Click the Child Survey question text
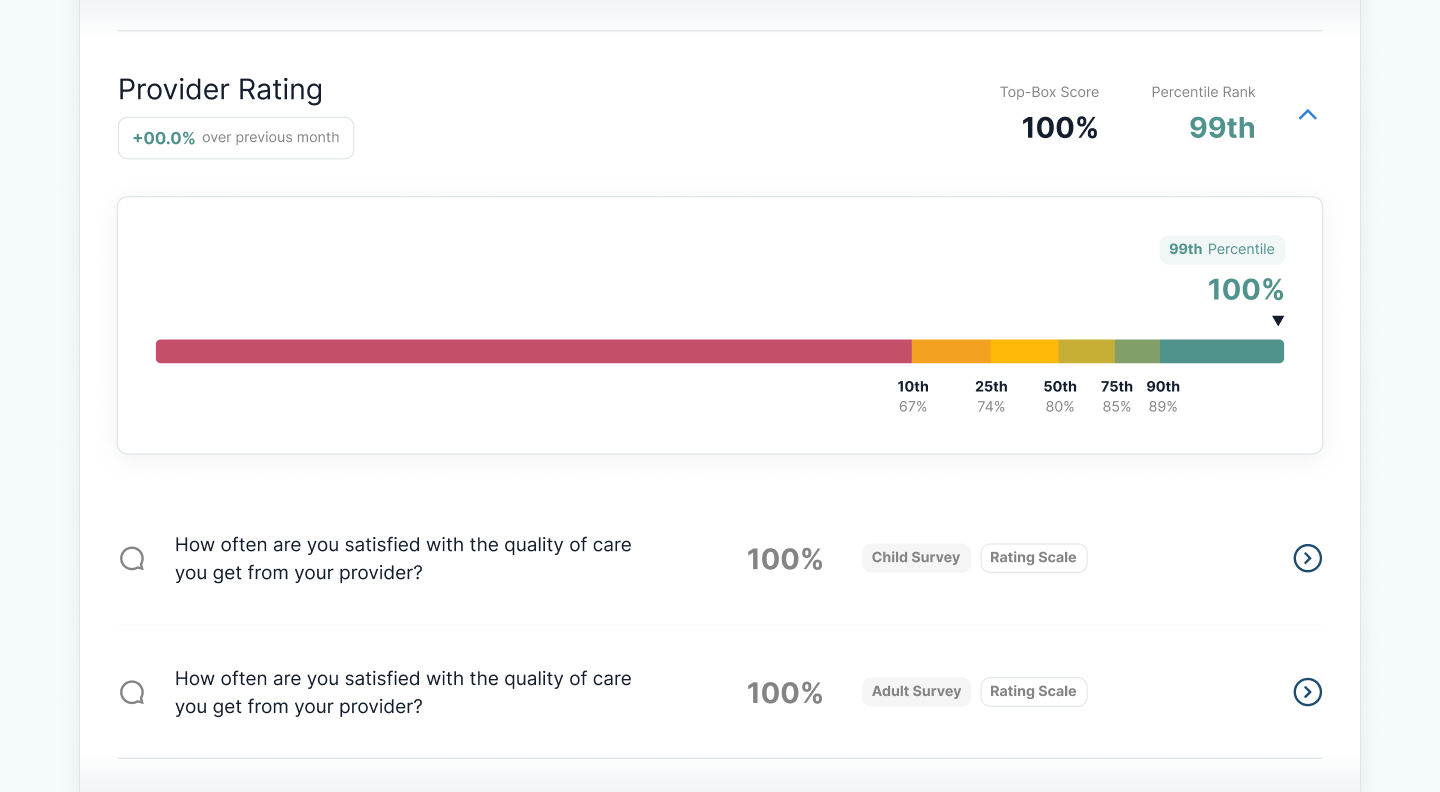This screenshot has width=1440, height=792. (x=403, y=559)
